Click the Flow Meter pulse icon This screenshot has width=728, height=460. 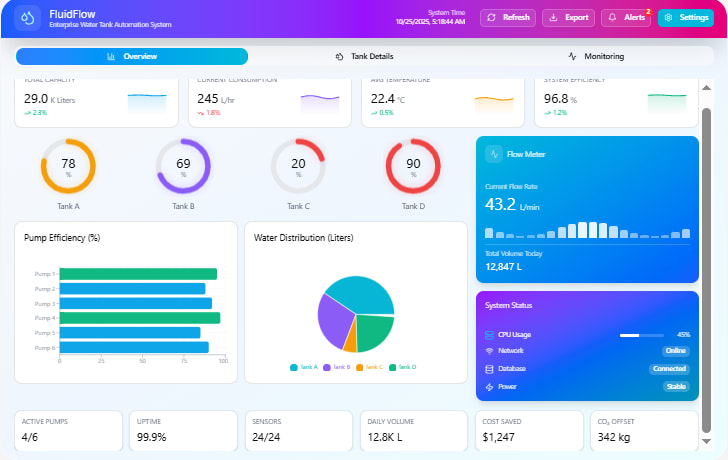(x=494, y=154)
